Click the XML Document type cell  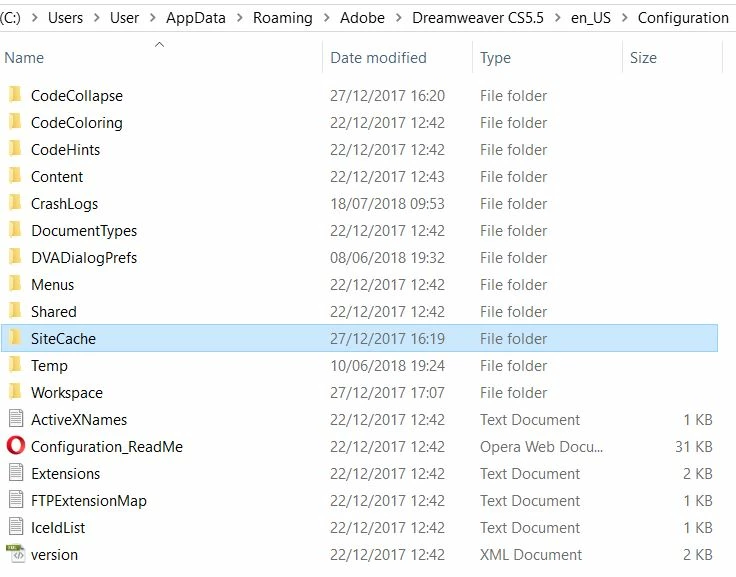click(x=530, y=554)
